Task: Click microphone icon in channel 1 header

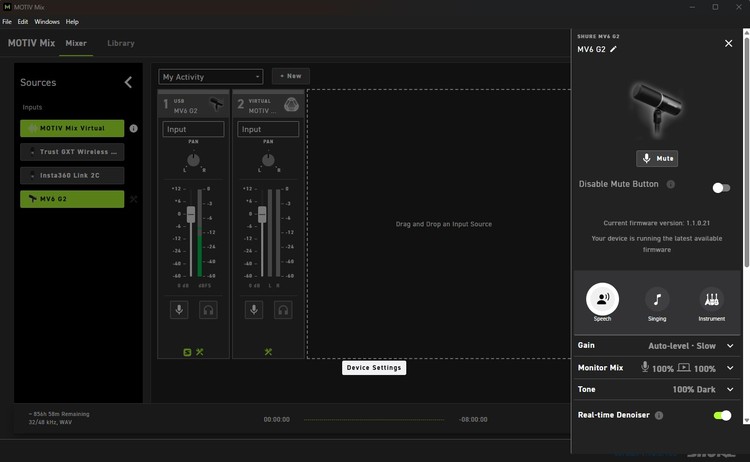Action: click(x=216, y=104)
